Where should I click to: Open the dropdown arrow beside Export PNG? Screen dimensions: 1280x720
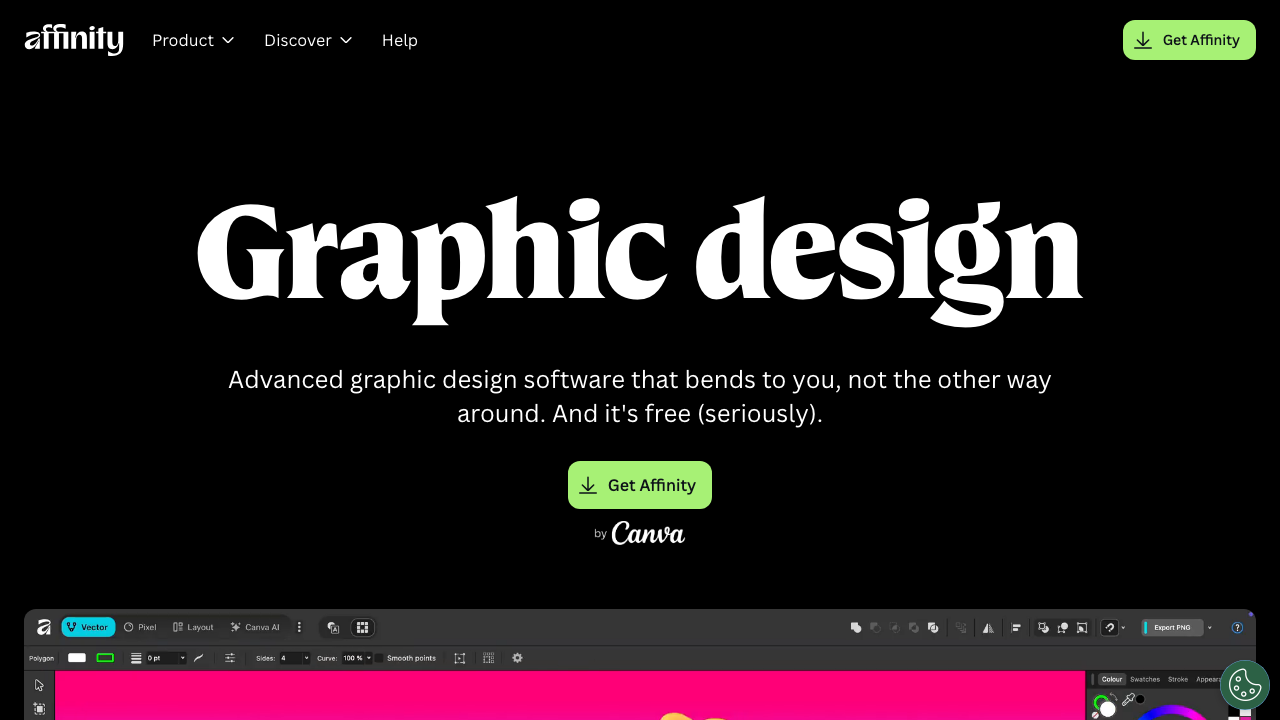point(1210,628)
